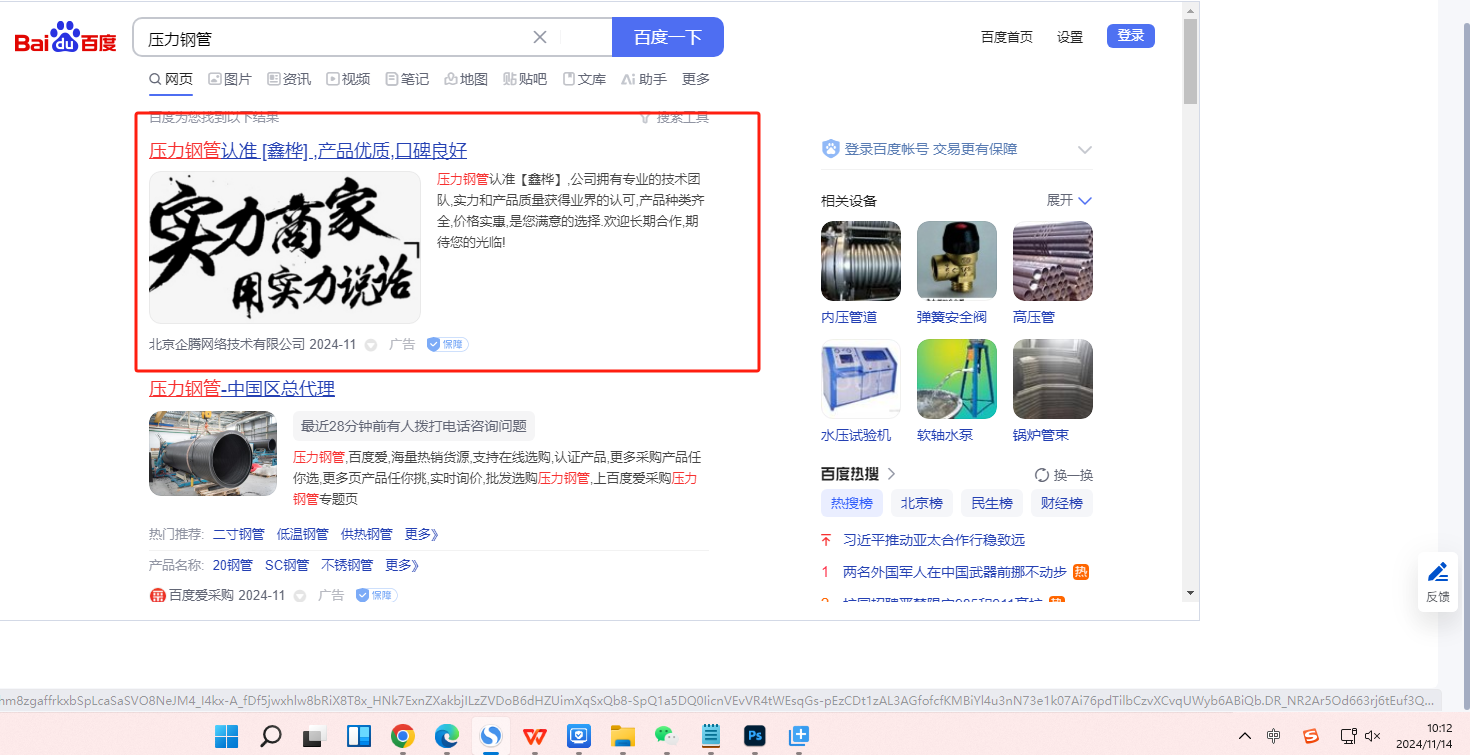Open 设置 in the top bar
Image resolution: width=1470 pixels, height=755 pixels.
1070,37
